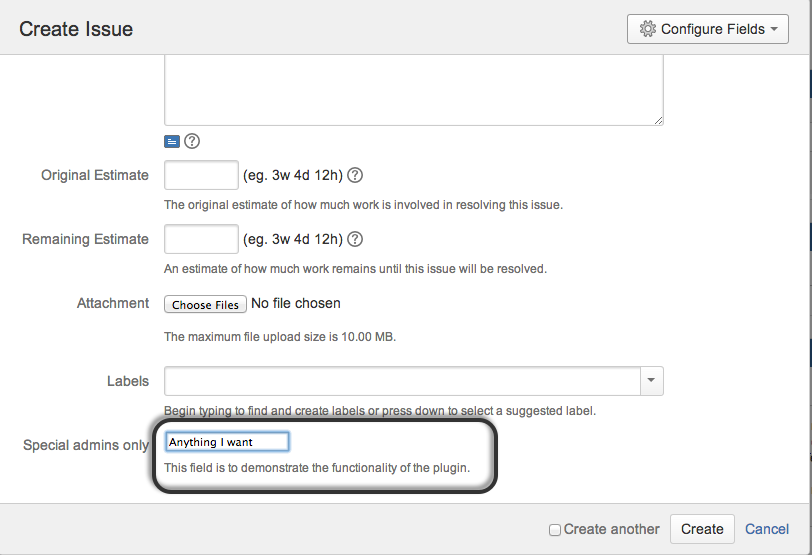Click the Labels field label
Image resolution: width=812 pixels, height=555 pixels.
128,381
